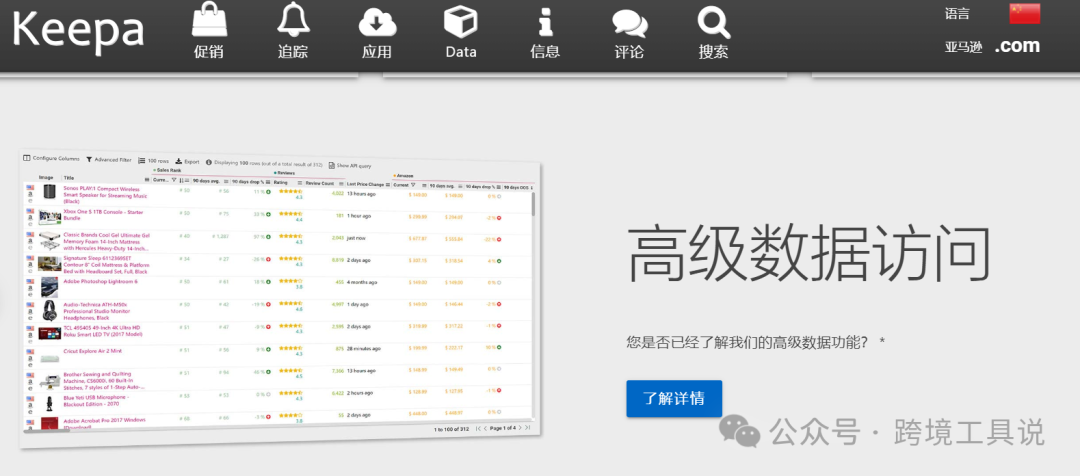The height and width of the screenshot is (476, 1080).
Task: Change Amazon locale from .com
Action: (x=1017, y=46)
